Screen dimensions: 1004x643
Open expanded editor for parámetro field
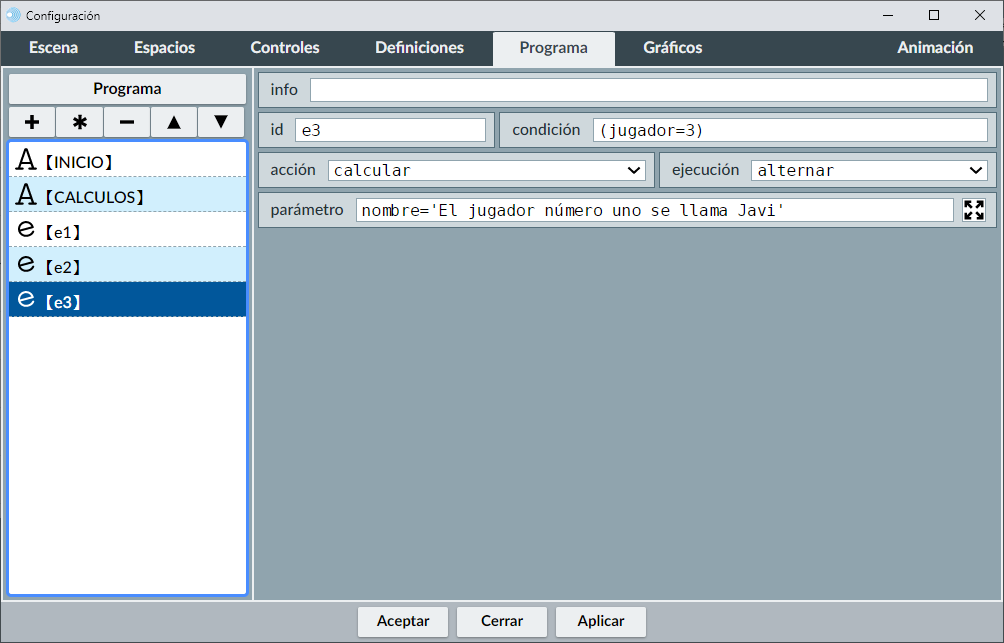point(973,210)
